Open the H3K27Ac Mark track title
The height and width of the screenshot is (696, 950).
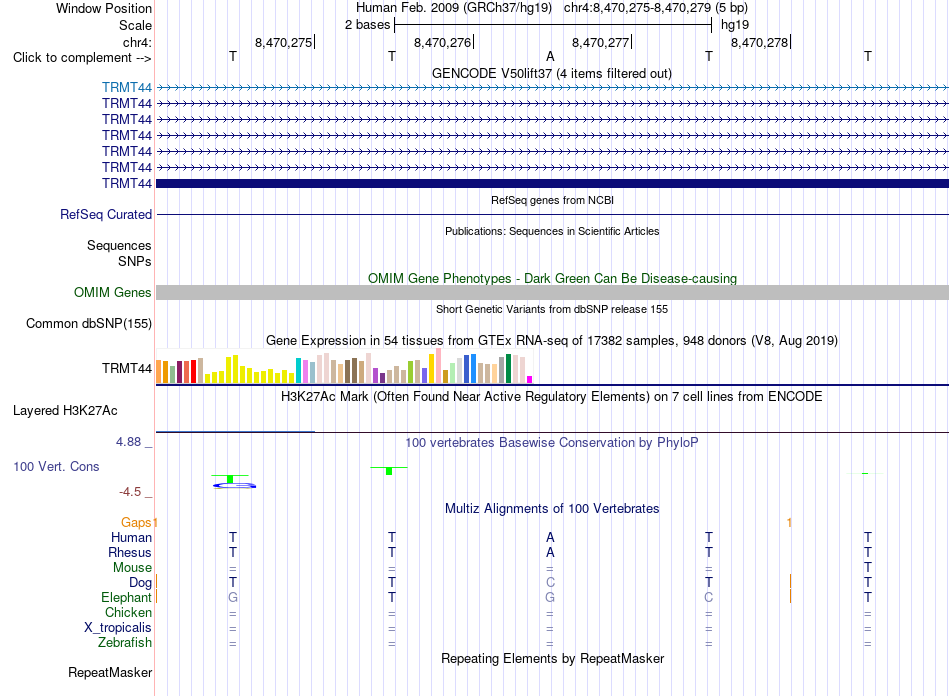click(552, 397)
